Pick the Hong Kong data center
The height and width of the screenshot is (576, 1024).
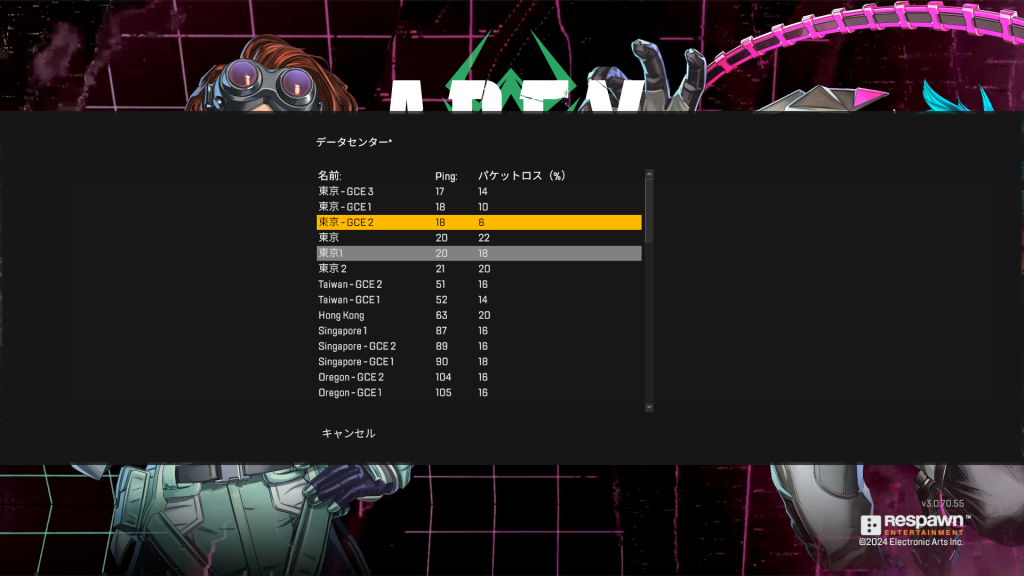[341, 315]
